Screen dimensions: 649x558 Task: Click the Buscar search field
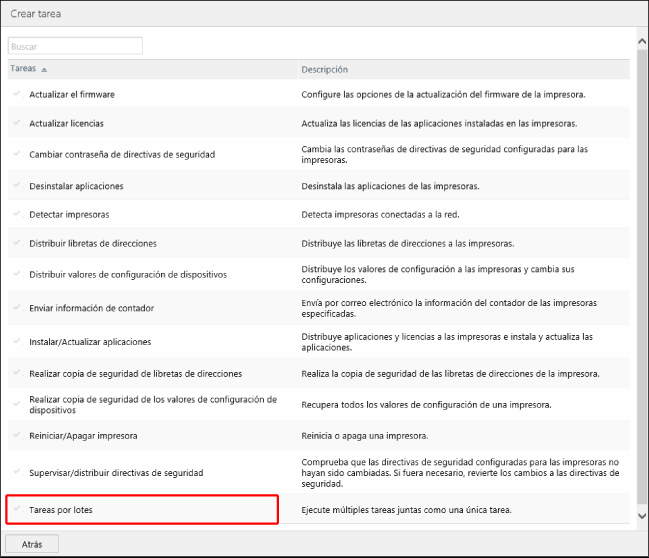point(76,46)
